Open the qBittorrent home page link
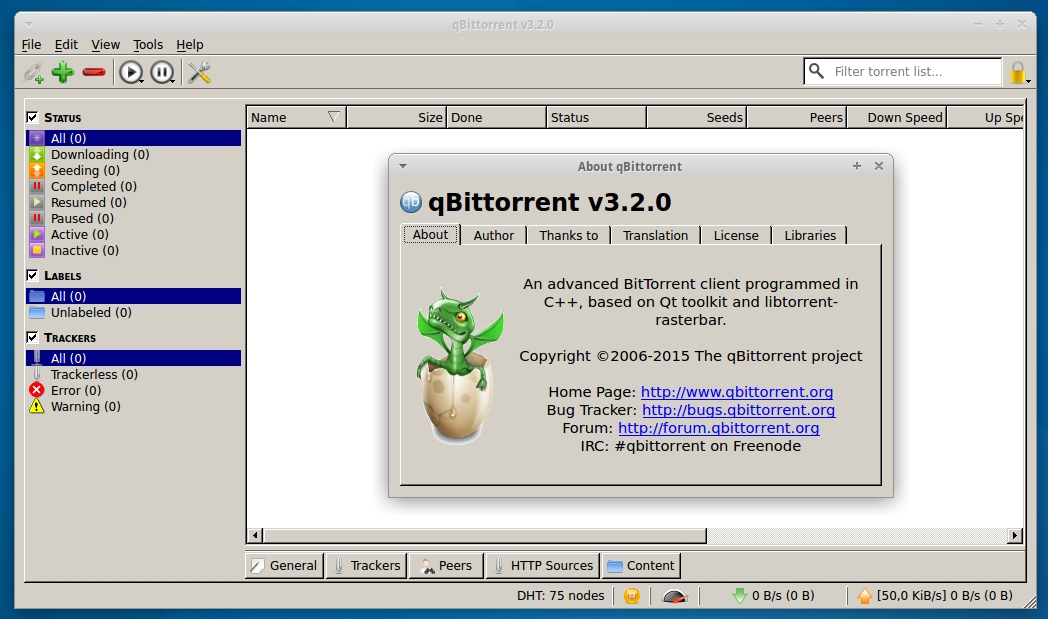The image size is (1048, 619). point(737,391)
